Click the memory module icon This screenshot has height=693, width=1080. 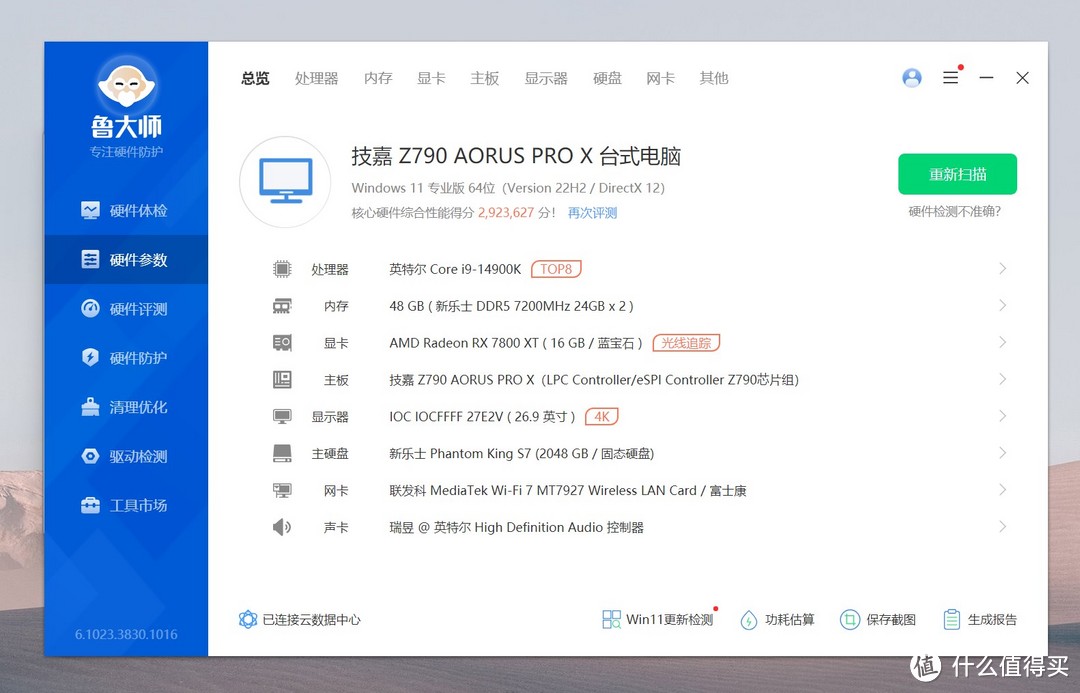tap(282, 306)
